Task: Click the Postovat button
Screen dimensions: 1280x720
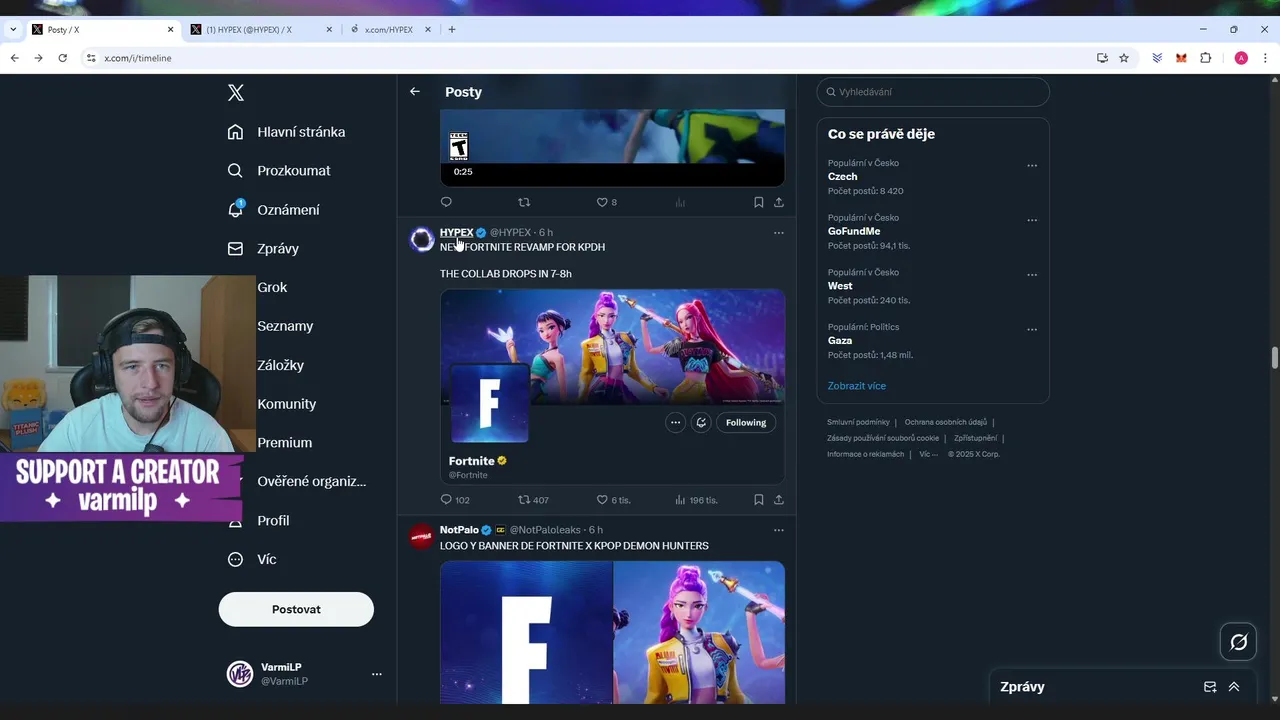Action: [x=296, y=609]
